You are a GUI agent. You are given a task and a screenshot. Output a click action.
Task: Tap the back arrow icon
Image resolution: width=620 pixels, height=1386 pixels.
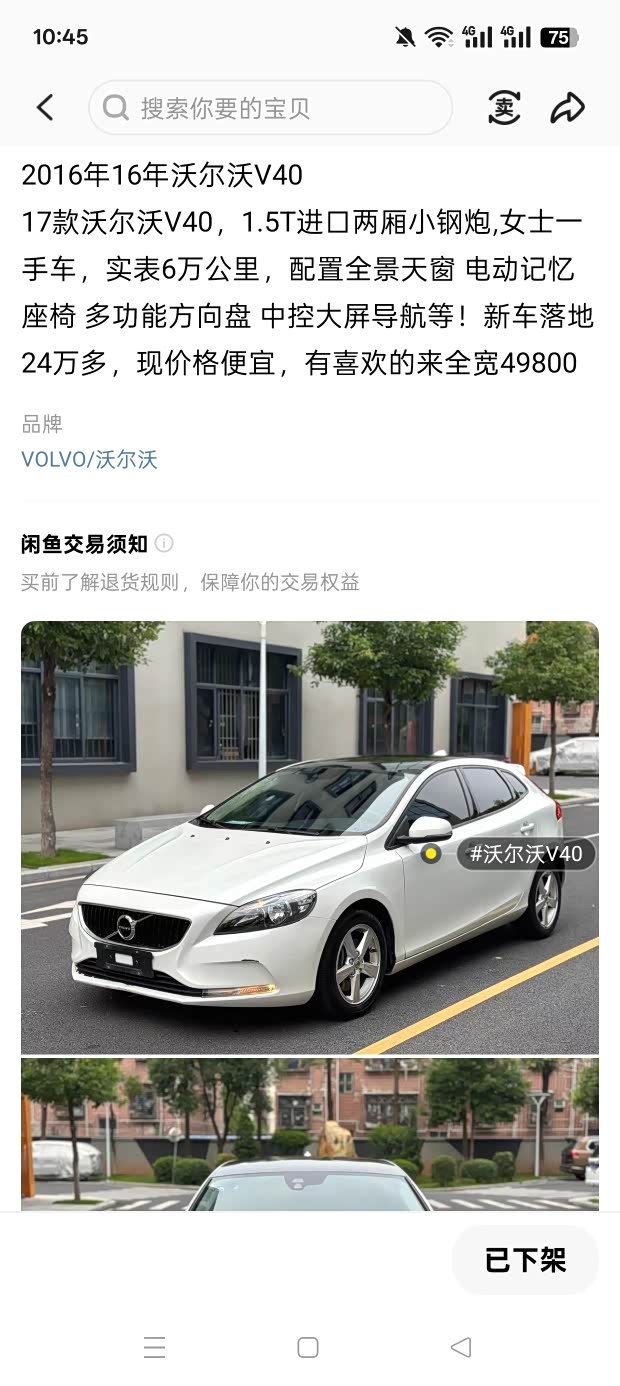point(45,108)
